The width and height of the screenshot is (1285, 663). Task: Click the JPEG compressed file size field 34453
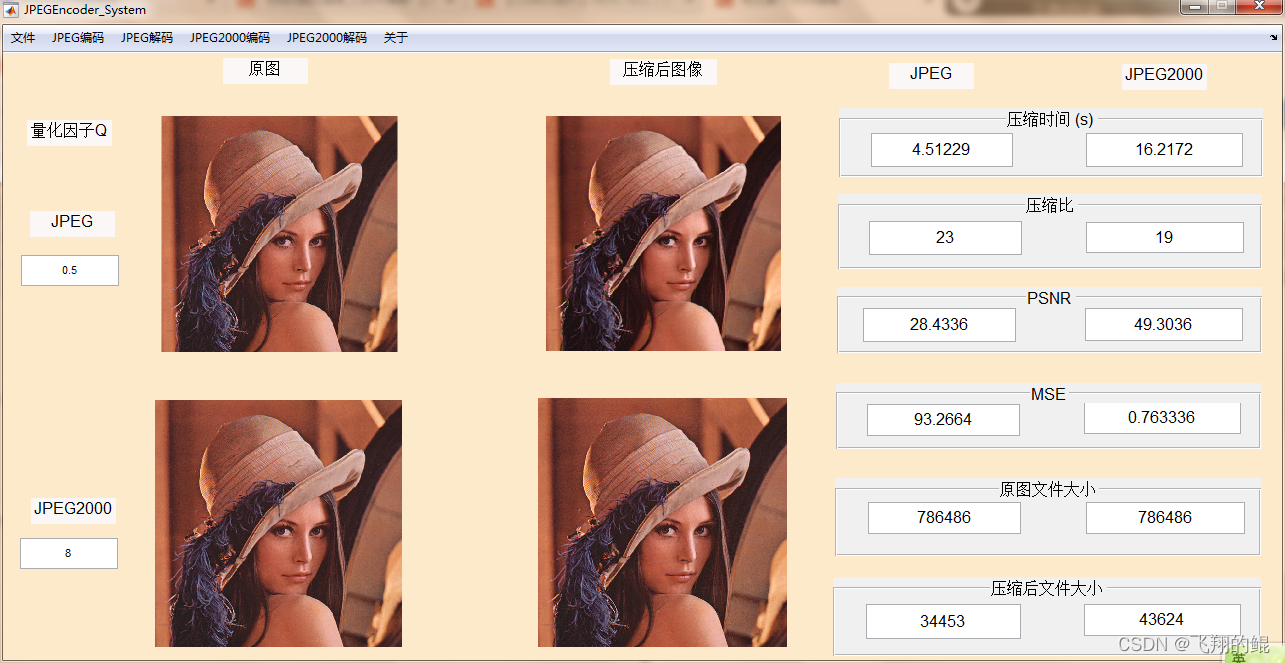click(x=943, y=621)
